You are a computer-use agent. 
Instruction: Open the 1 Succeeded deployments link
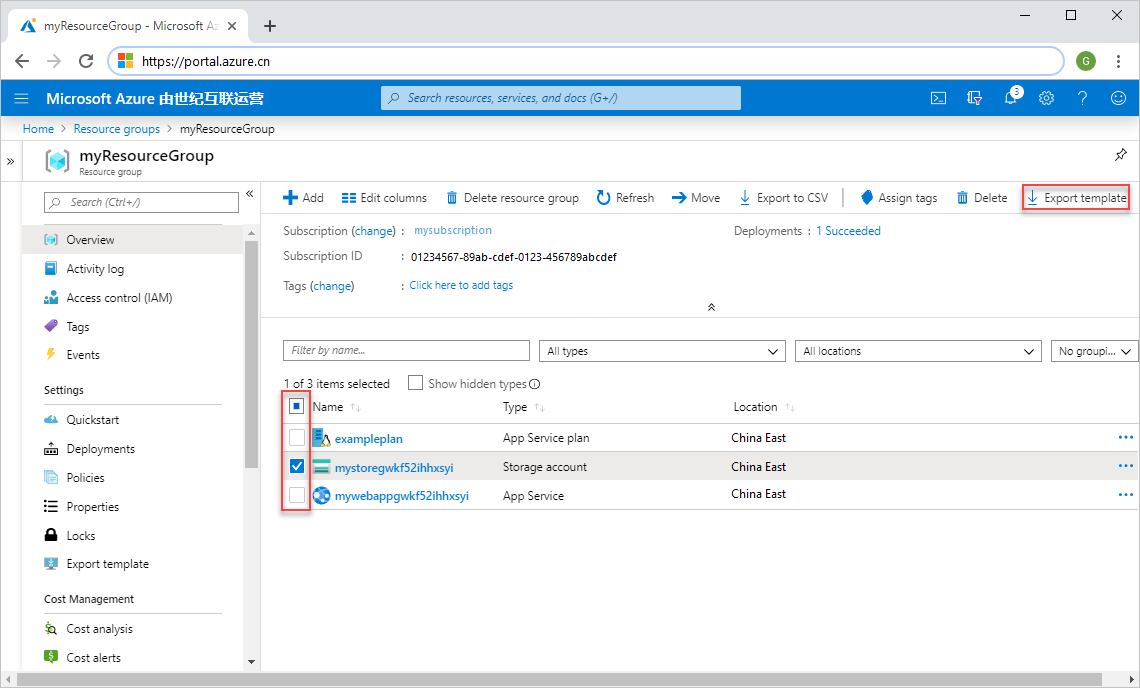point(848,231)
